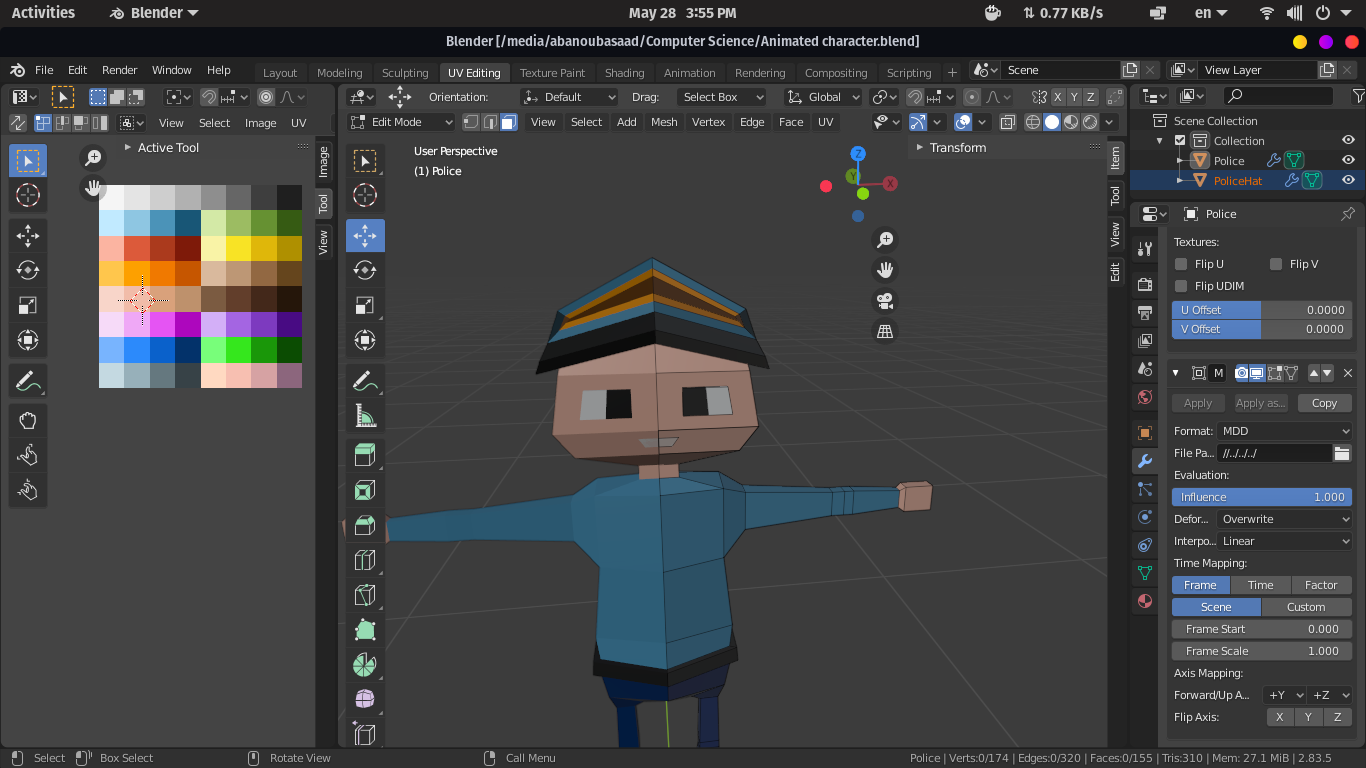Choose the Smooth Vertices tool
This screenshot has width=1366, height=768.
coord(365,699)
